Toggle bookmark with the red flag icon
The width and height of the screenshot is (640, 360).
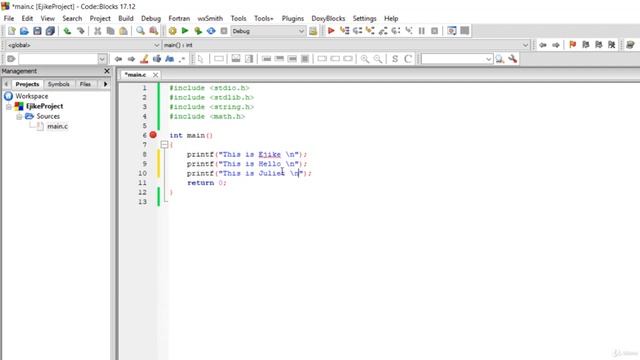(x=573, y=45)
